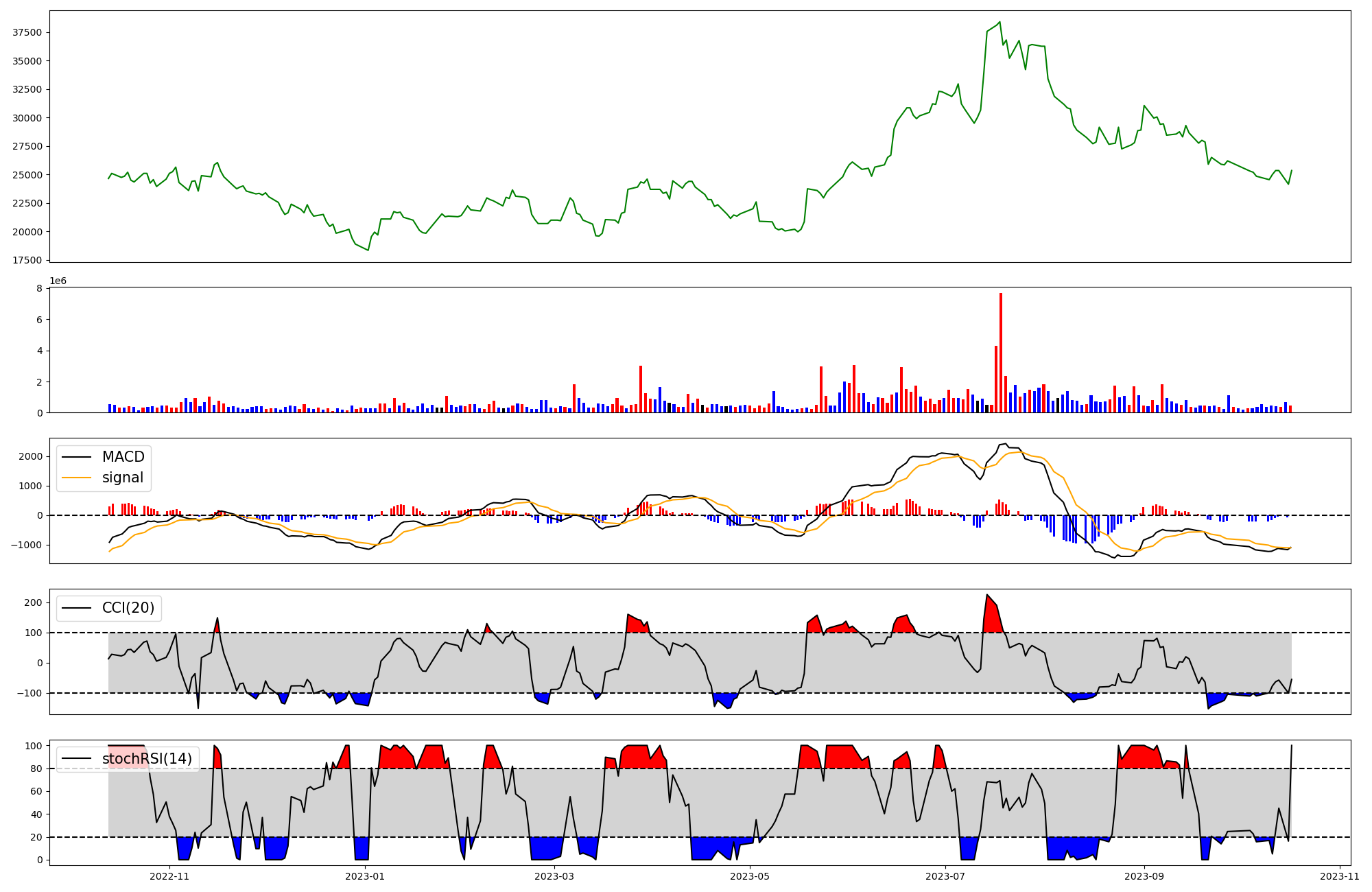Screen dimensions: 1372x892
Task: Click the 2023-03 date tick label
Action: [554, 876]
